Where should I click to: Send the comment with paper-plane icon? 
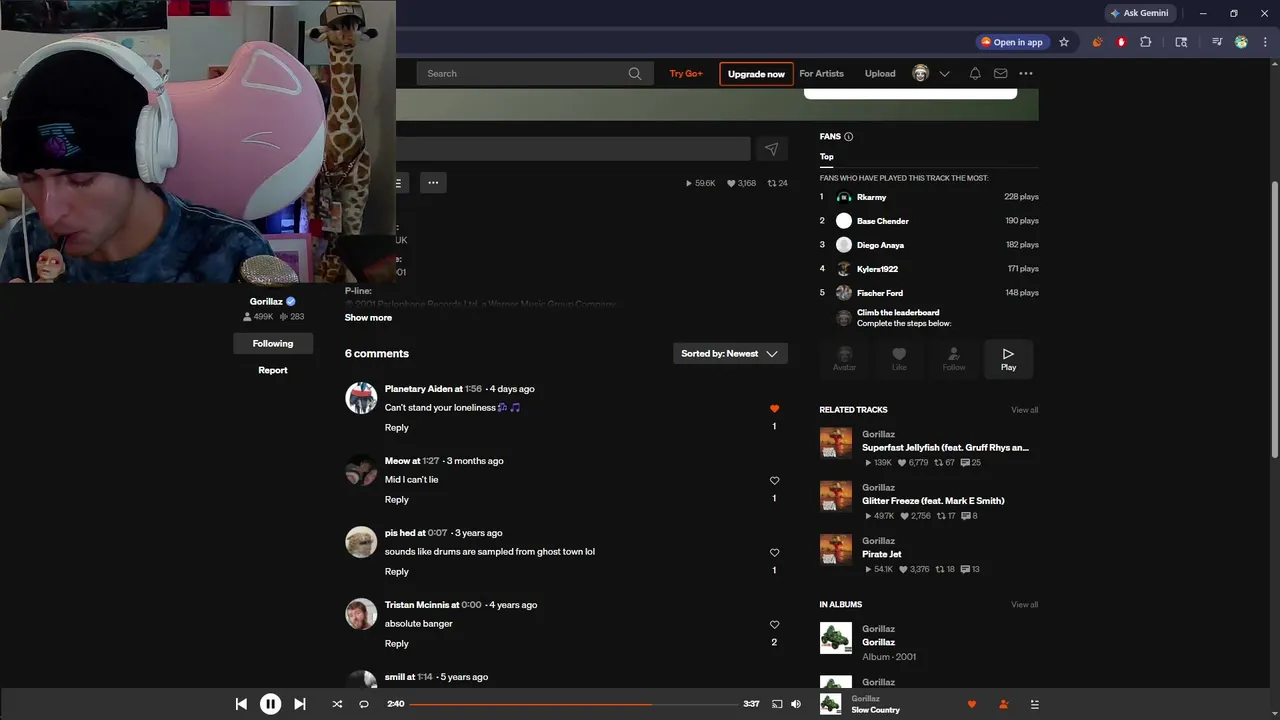[x=771, y=149]
